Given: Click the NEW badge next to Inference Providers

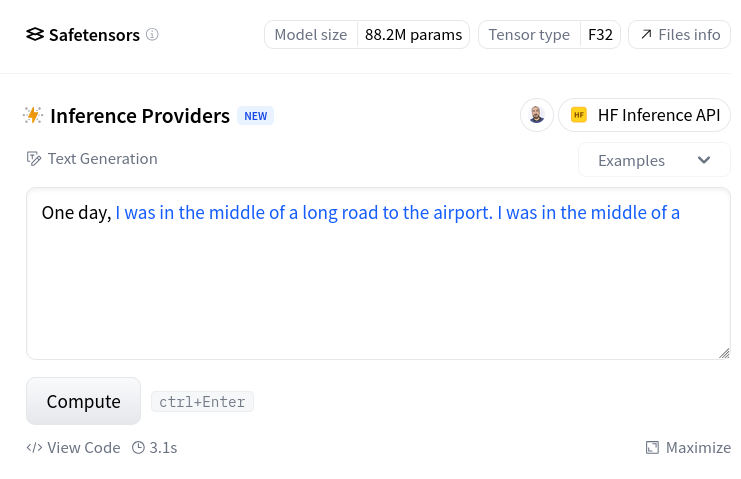Looking at the screenshot, I should pos(255,116).
